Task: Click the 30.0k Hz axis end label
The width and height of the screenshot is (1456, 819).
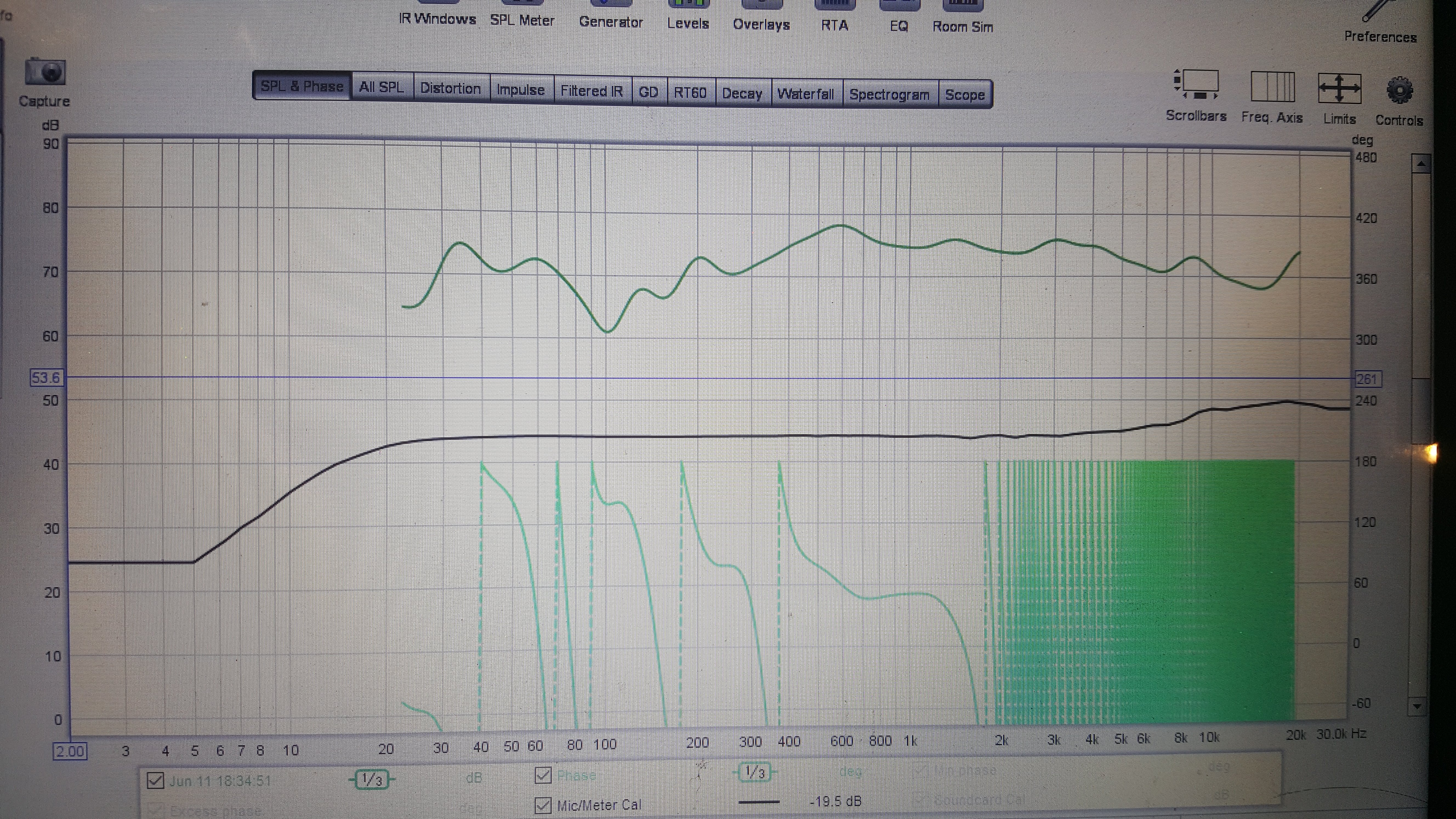Action: pyautogui.click(x=1341, y=734)
